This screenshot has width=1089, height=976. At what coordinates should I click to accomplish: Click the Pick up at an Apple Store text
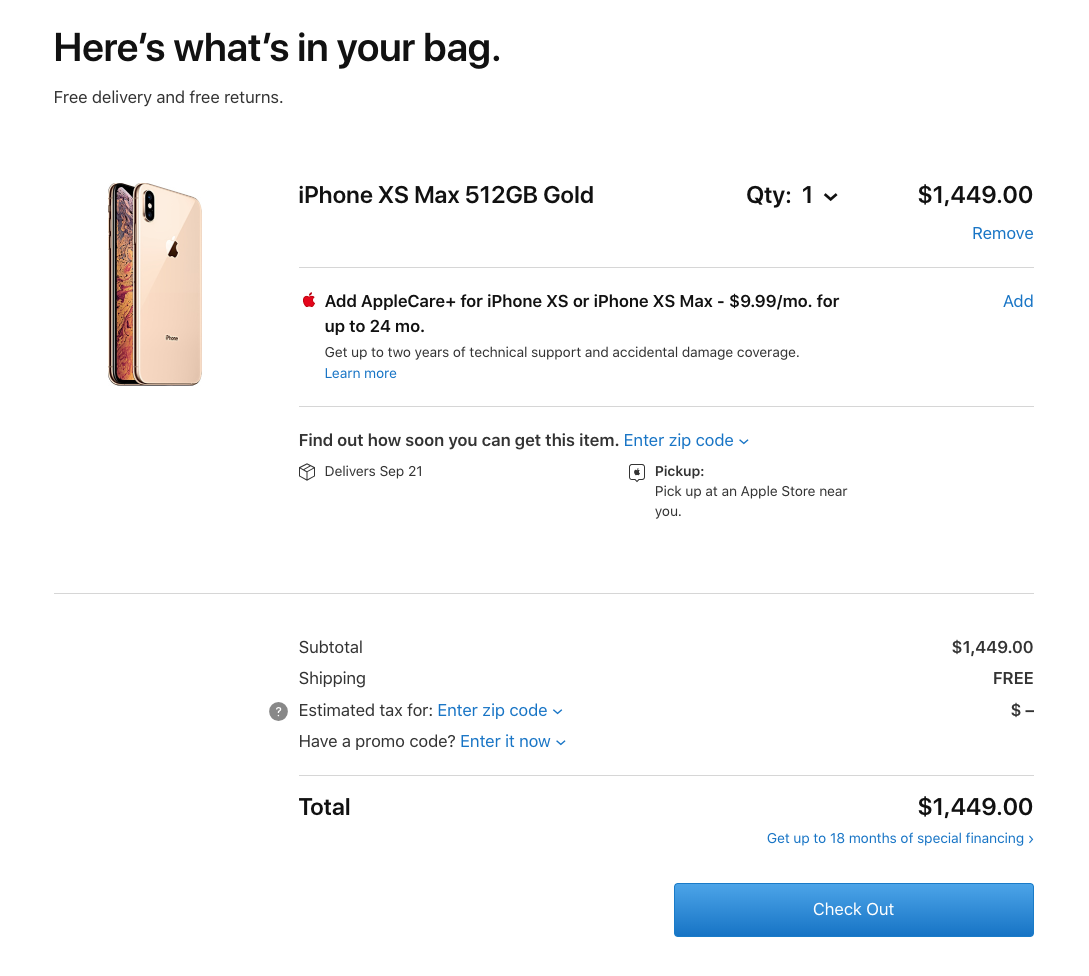[751, 501]
